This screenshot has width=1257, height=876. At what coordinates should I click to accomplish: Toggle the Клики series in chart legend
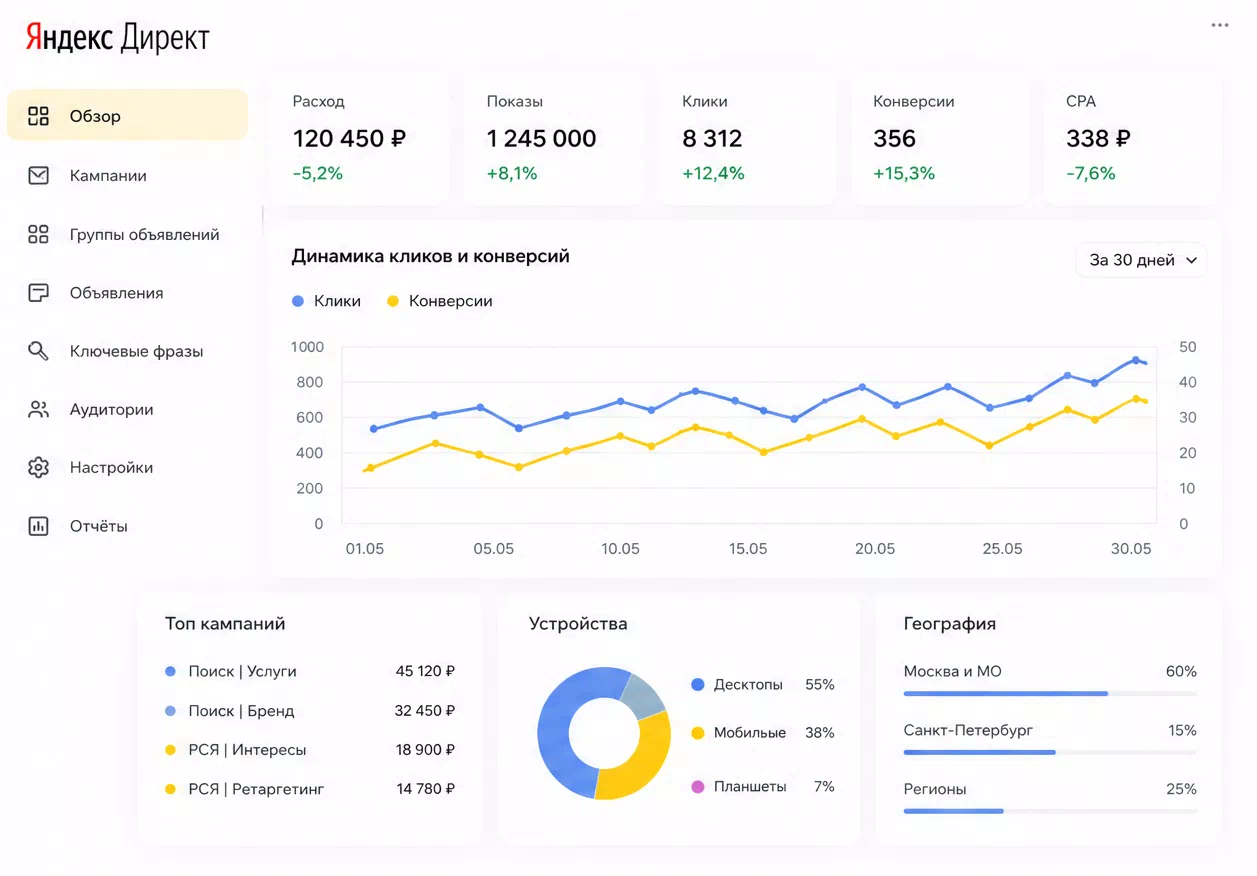[x=326, y=301]
